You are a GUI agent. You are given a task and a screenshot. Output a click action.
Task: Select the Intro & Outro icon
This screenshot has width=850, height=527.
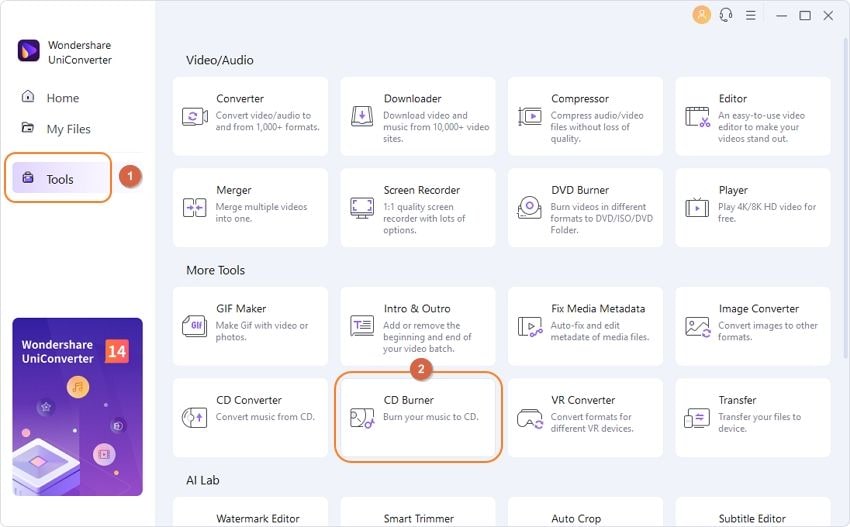362,326
